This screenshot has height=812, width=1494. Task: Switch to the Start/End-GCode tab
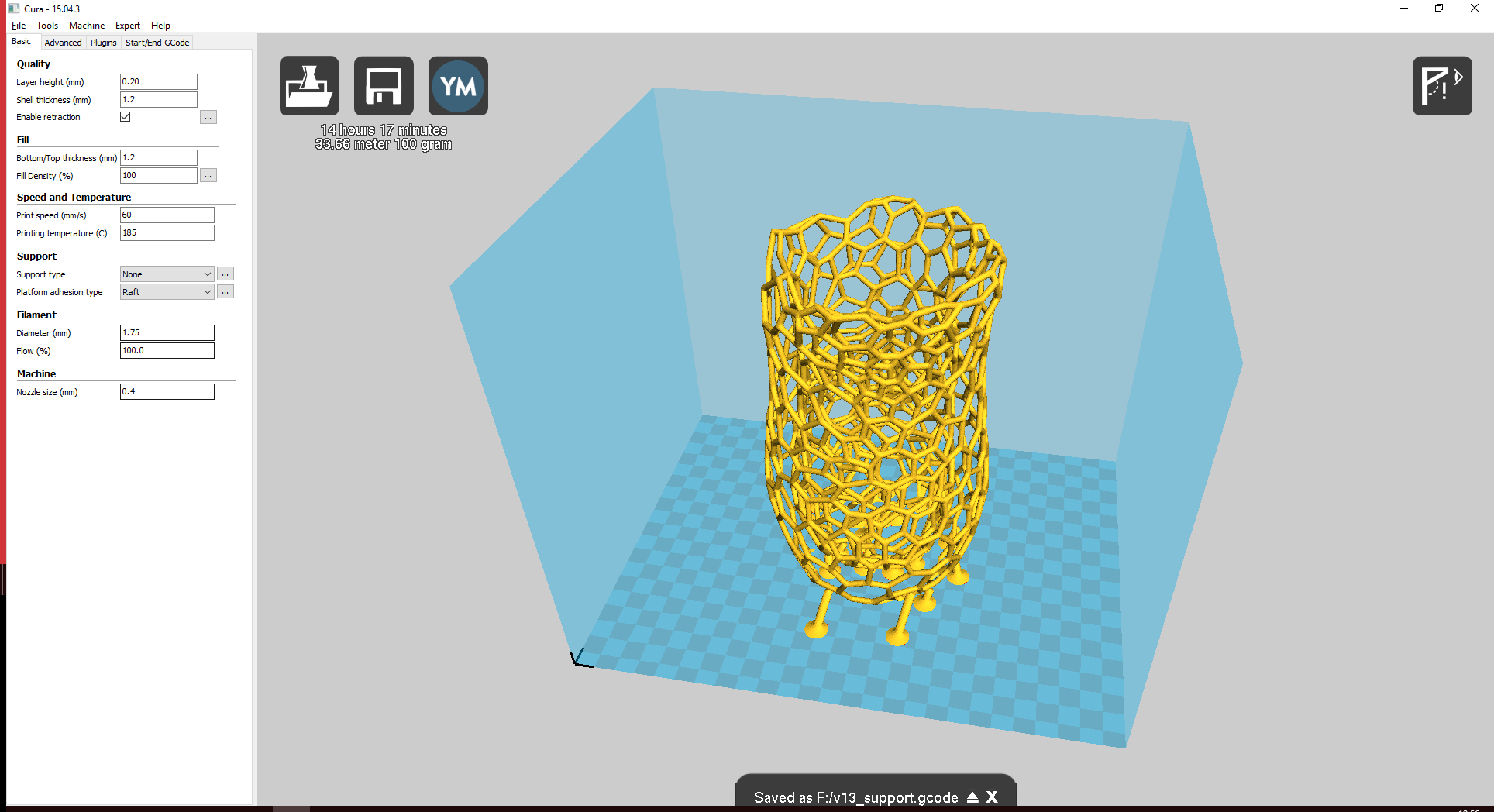(157, 43)
